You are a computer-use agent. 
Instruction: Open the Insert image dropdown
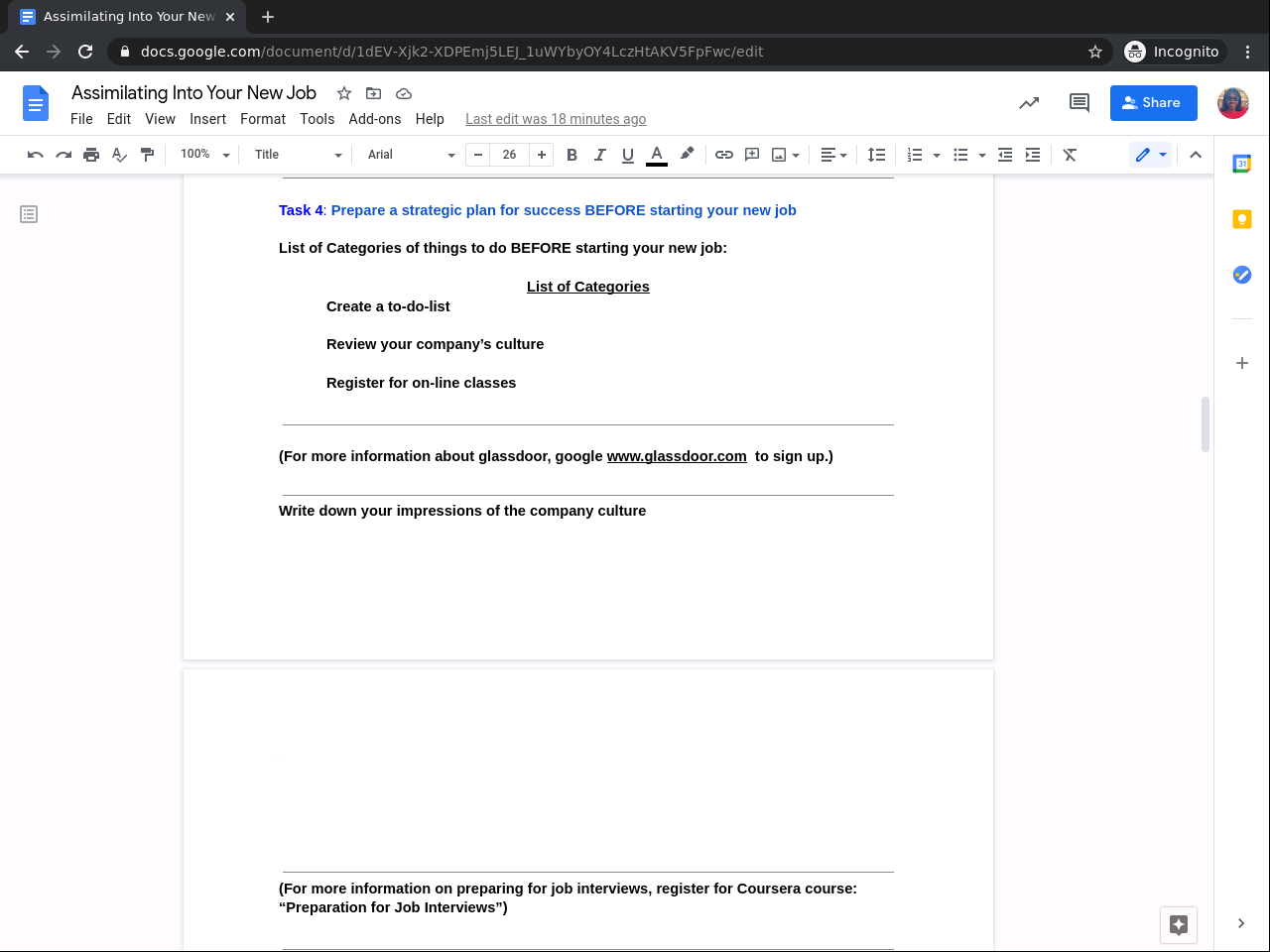(786, 155)
